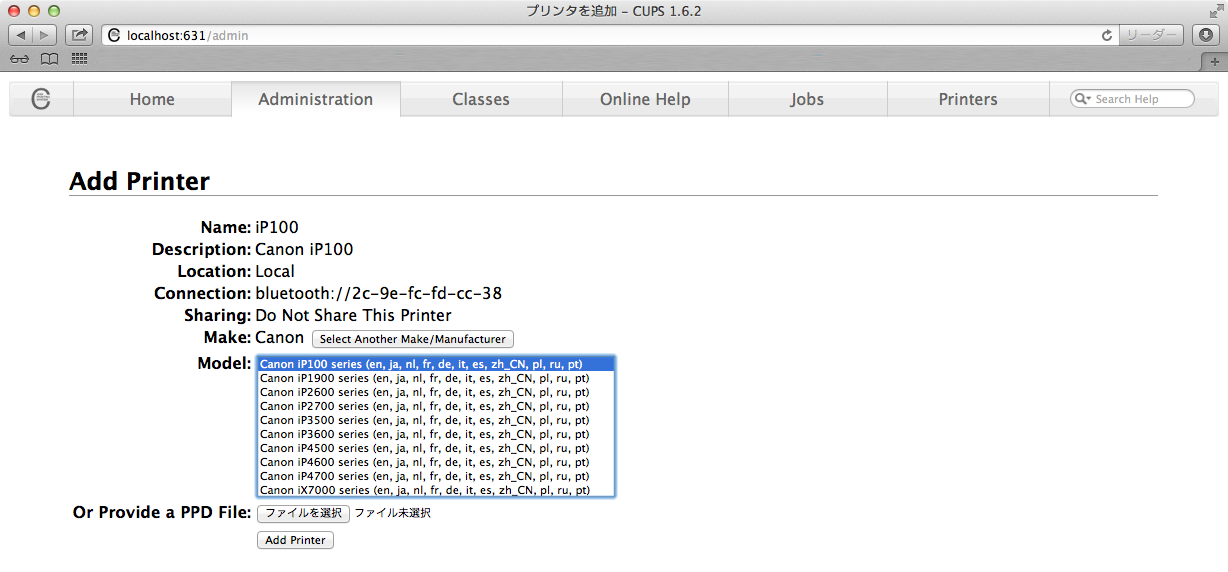Click the Location value Local

click(275, 271)
